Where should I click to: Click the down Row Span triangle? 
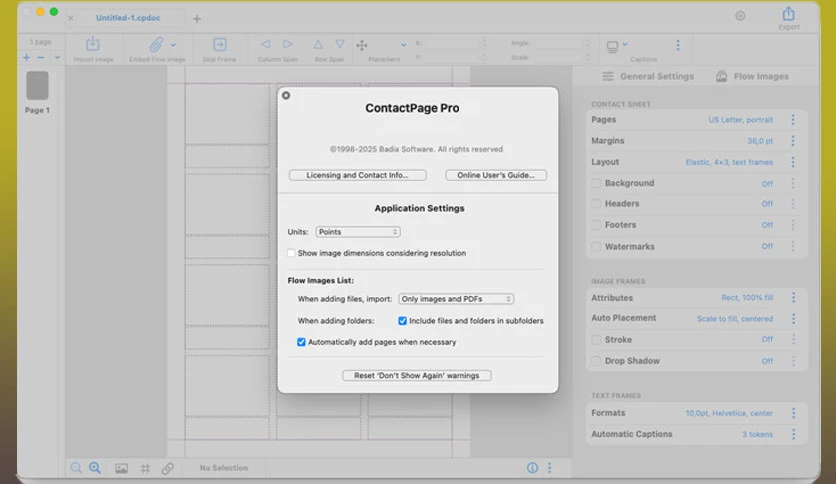(340, 44)
